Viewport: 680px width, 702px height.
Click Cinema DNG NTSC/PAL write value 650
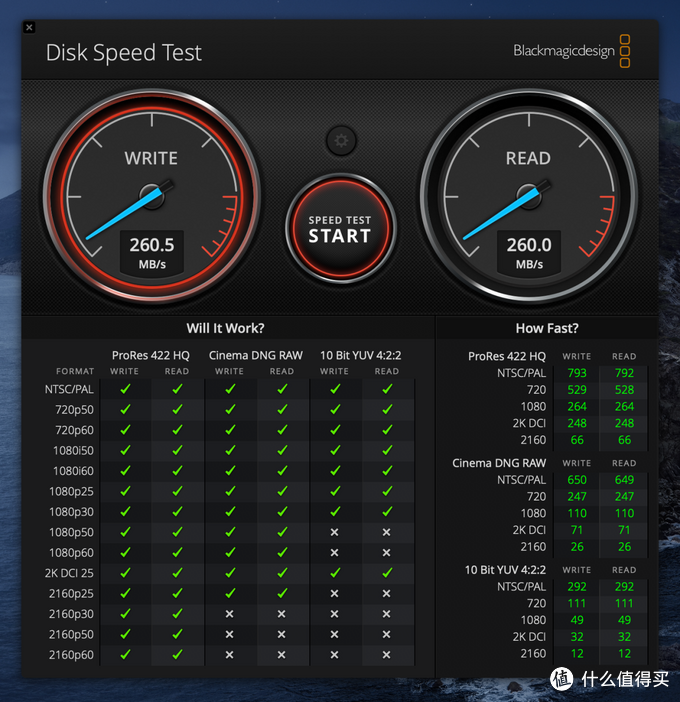[x=577, y=480]
